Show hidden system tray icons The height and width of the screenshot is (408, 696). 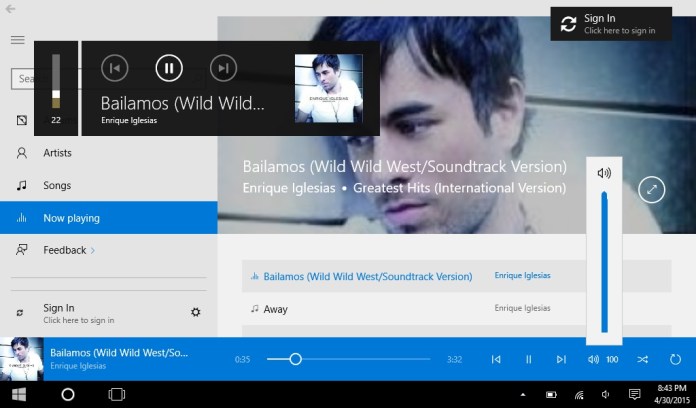pyautogui.click(x=523, y=394)
